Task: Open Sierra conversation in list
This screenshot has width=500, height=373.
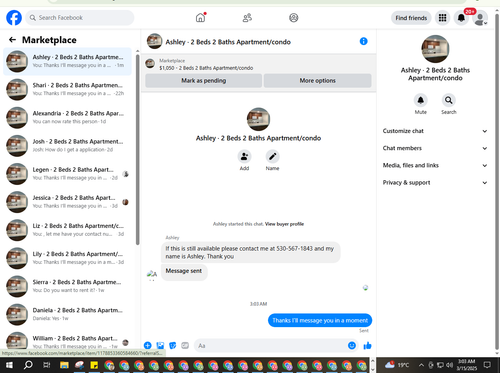Action: pyautogui.click(x=67, y=286)
